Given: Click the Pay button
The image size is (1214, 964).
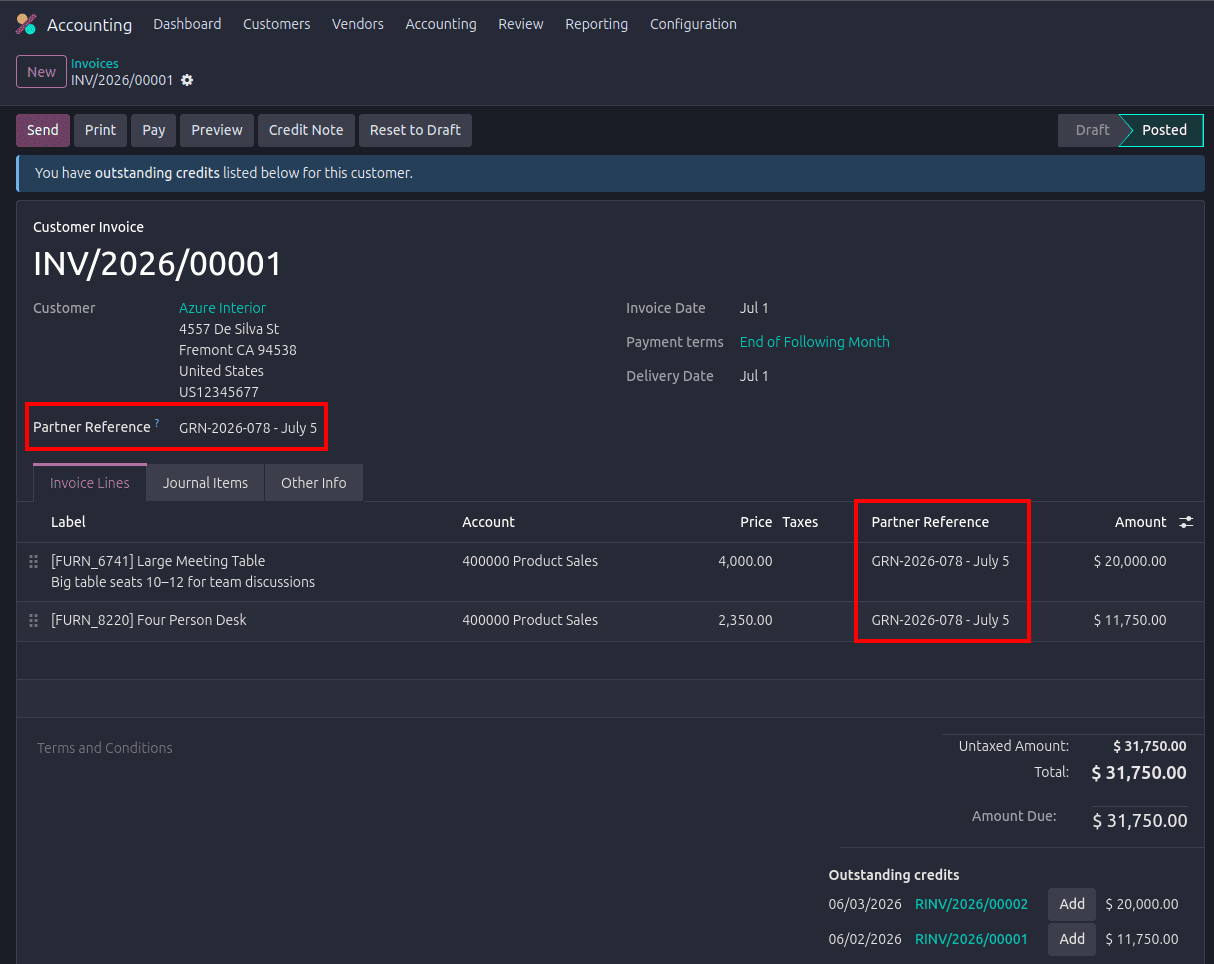Looking at the screenshot, I should point(153,130).
